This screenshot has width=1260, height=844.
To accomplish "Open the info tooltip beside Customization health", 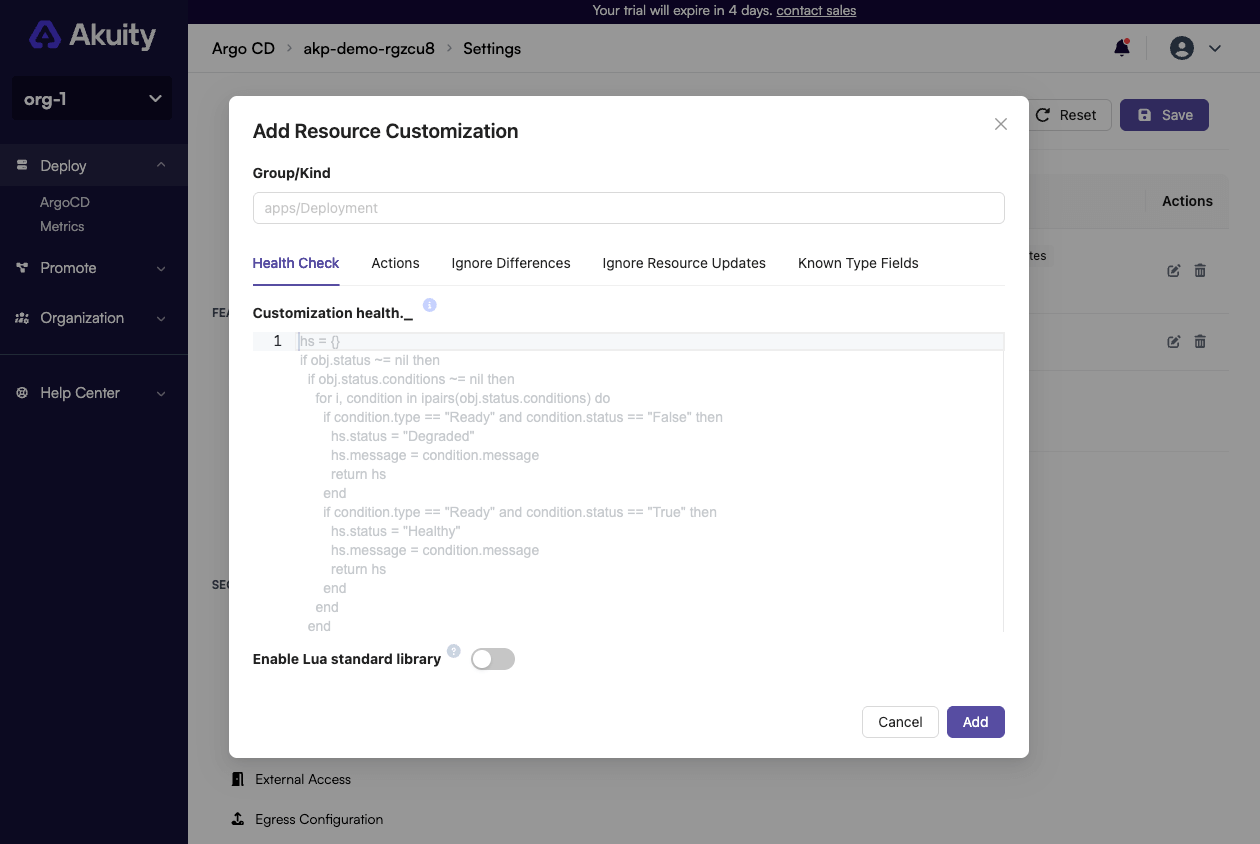I will (x=429, y=305).
